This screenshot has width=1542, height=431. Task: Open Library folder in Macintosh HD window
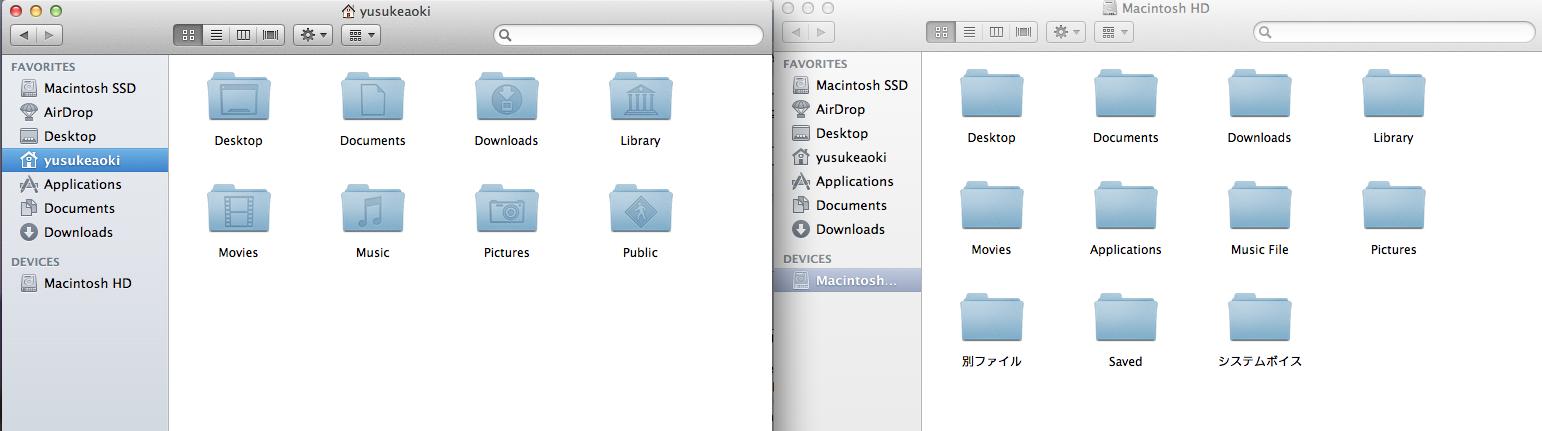[1393, 95]
